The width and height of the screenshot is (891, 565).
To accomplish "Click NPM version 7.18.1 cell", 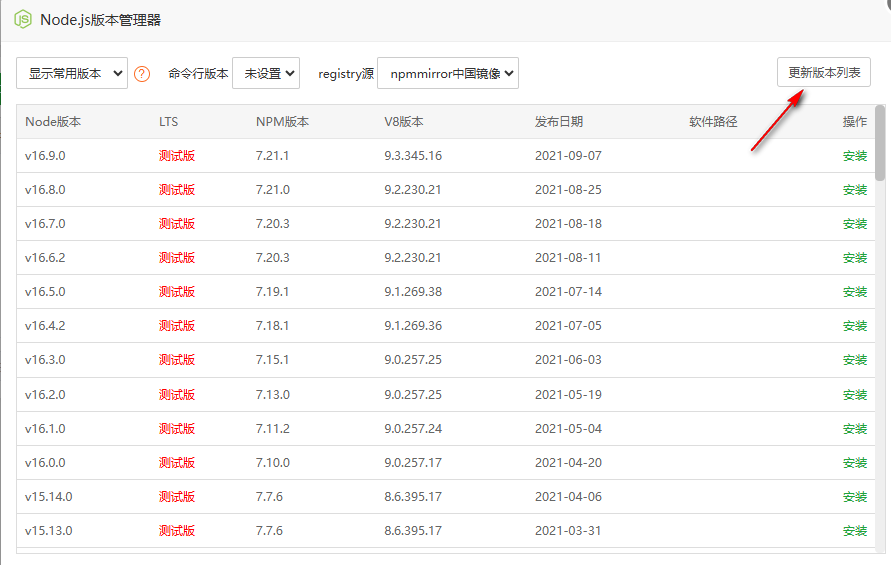I will coord(272,326).
